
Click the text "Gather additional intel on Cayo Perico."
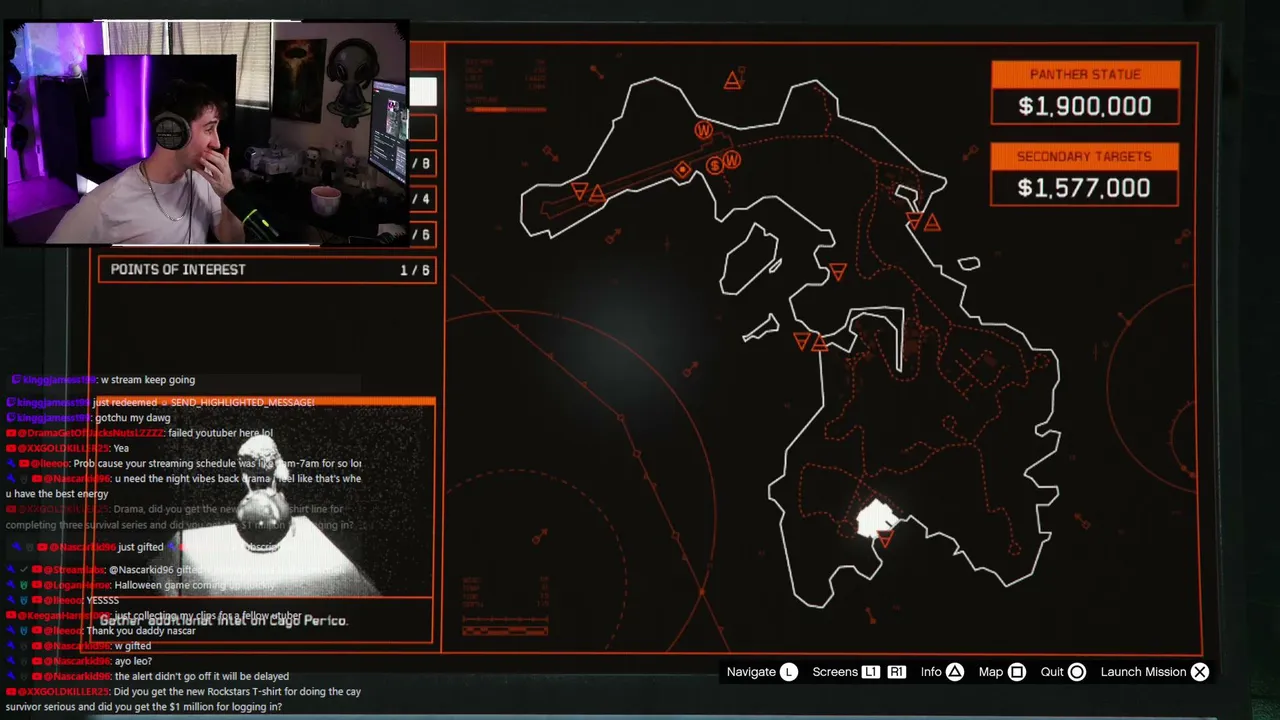(x=223, y=621)
